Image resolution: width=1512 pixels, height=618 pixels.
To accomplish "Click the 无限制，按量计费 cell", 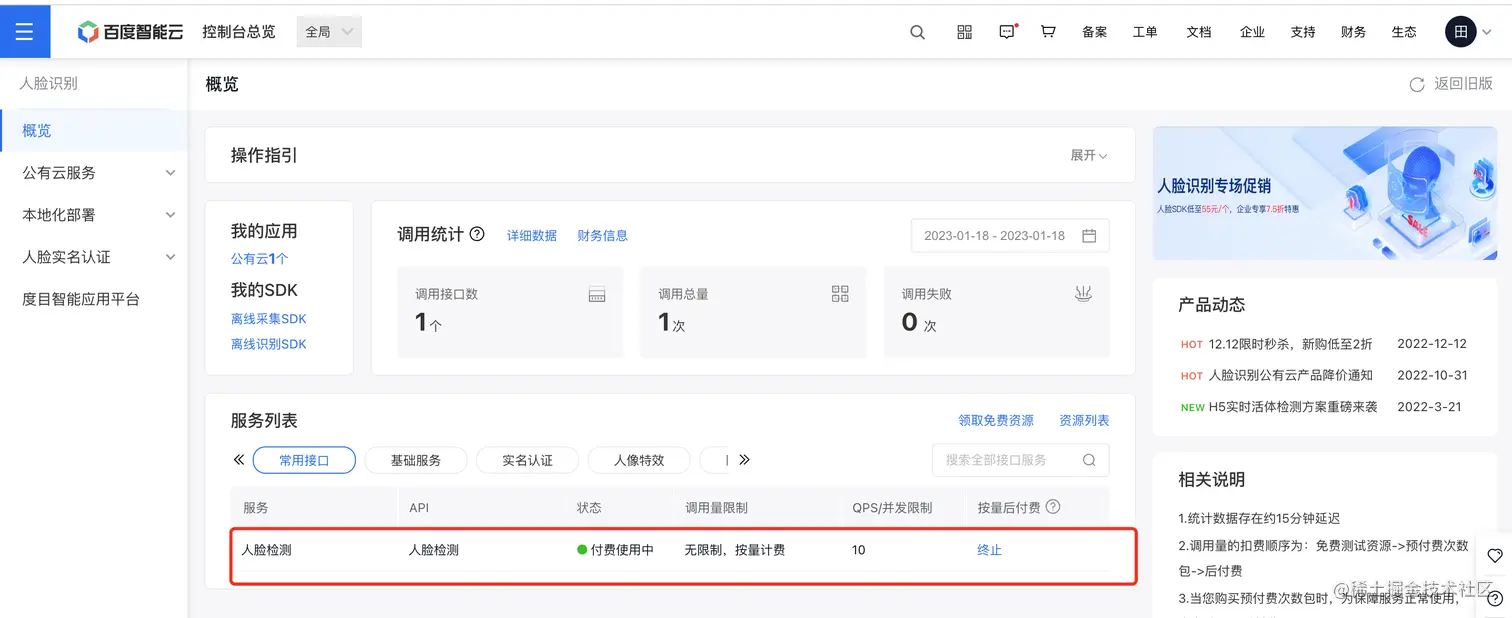I will coord(735,550).
